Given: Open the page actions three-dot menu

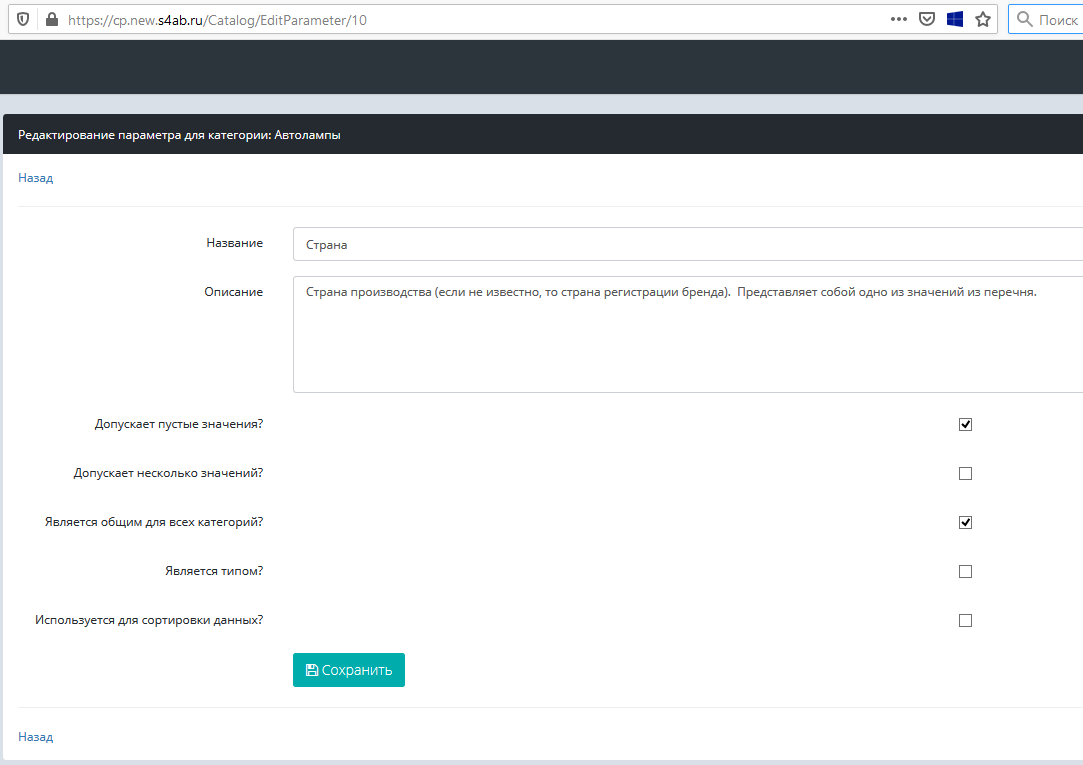Looking at the screenshot, I should pos(898,19).
